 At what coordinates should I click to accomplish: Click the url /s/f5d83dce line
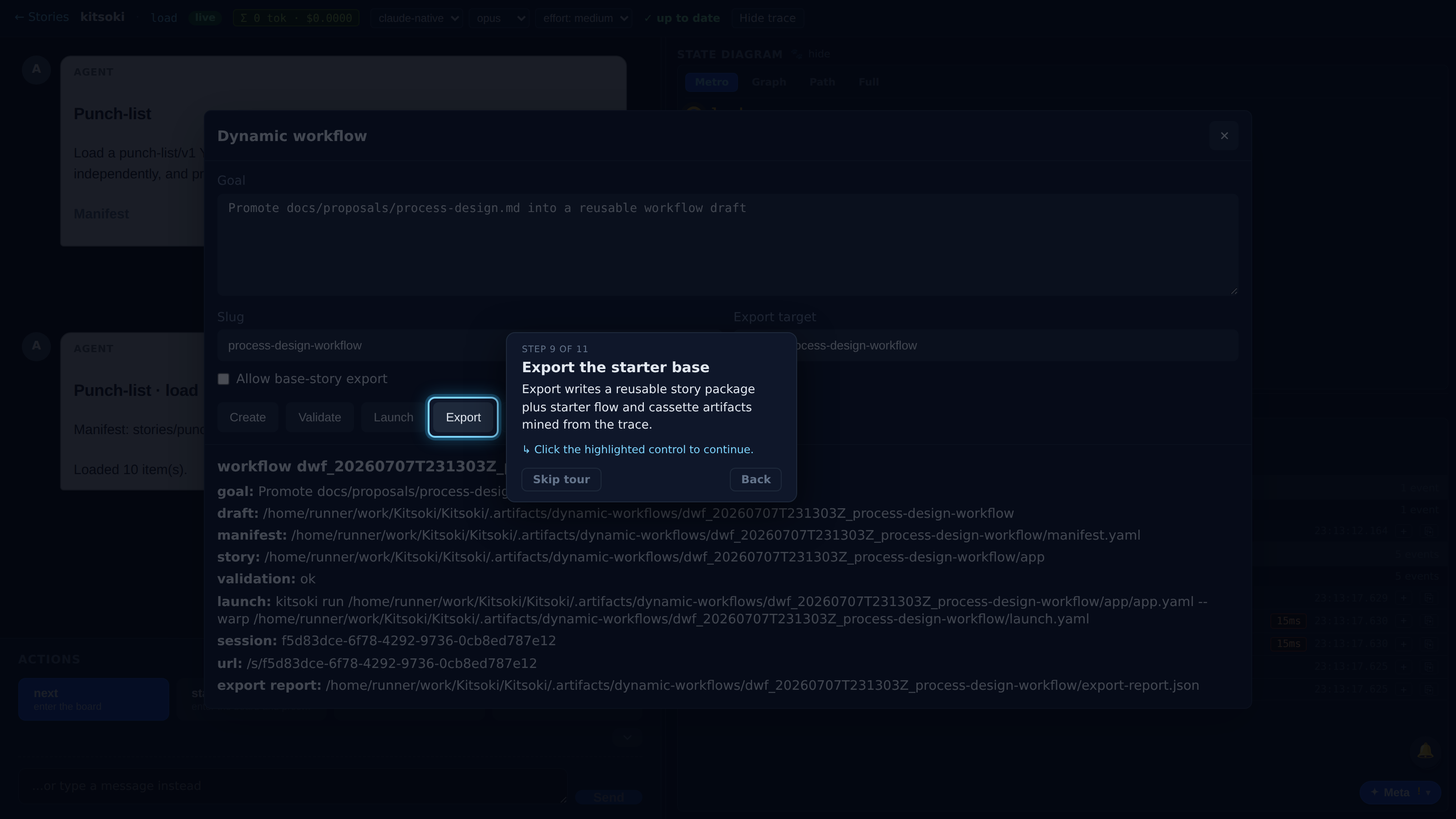pyautogui.click(x=377, y=663)
